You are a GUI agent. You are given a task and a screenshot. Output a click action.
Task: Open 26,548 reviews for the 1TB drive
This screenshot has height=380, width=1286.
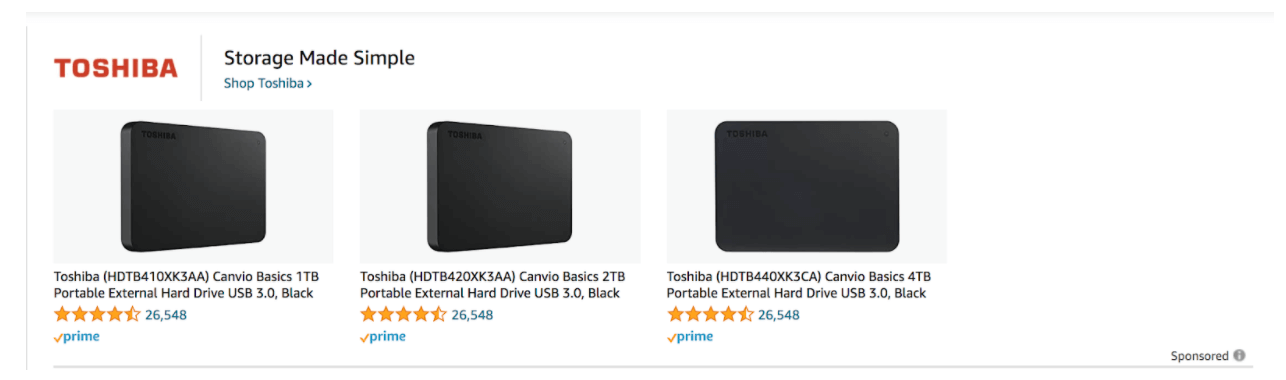coord(166,315)
